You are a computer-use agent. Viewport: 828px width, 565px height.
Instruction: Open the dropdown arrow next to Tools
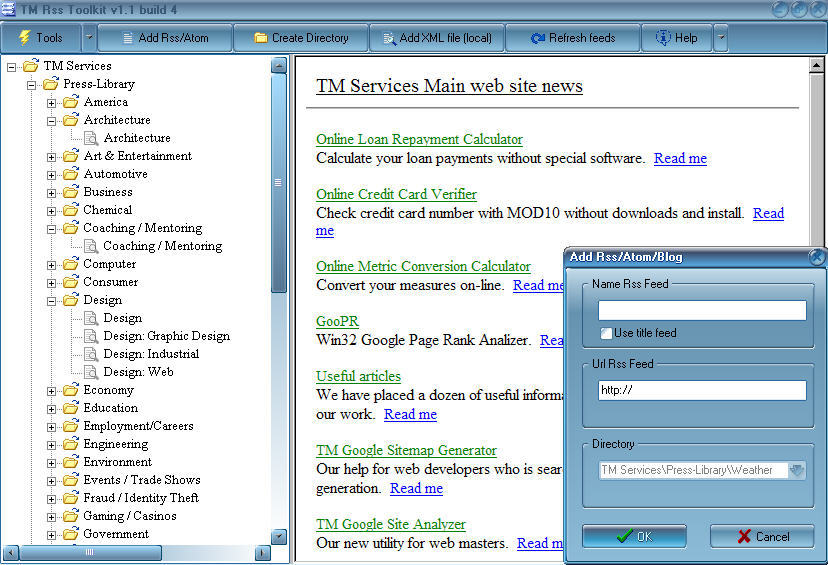[x=89, y=38]
